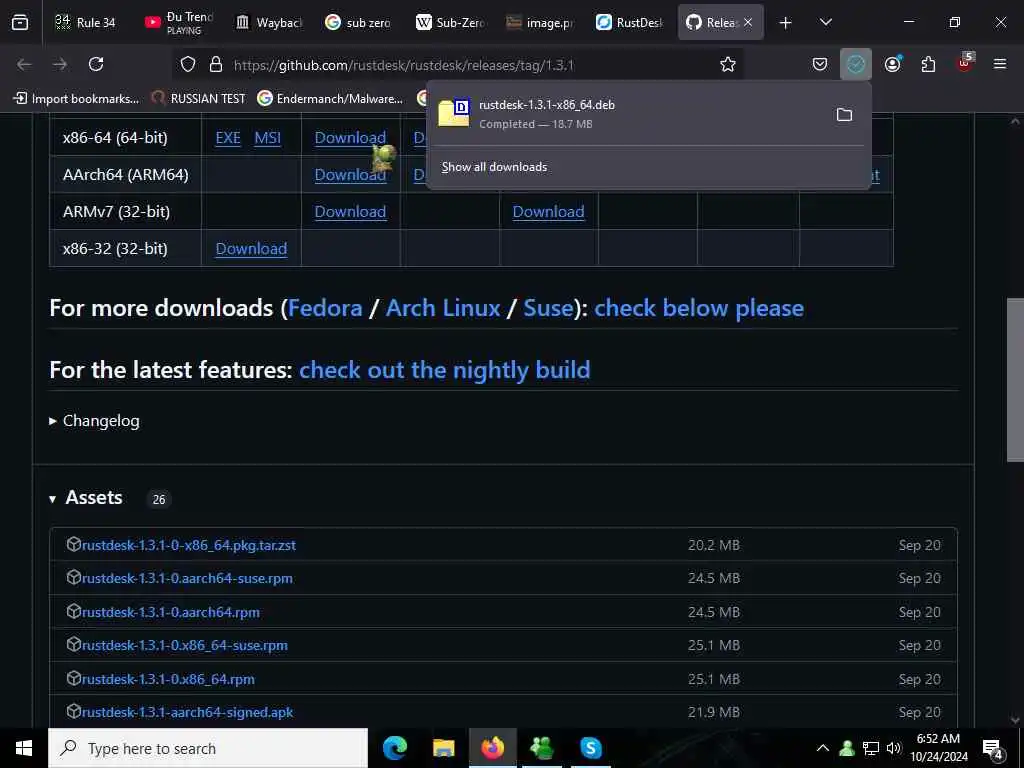Viewport: 1024px width, 768px height.
Task: Reload the current page
Action: click(96, 64)
